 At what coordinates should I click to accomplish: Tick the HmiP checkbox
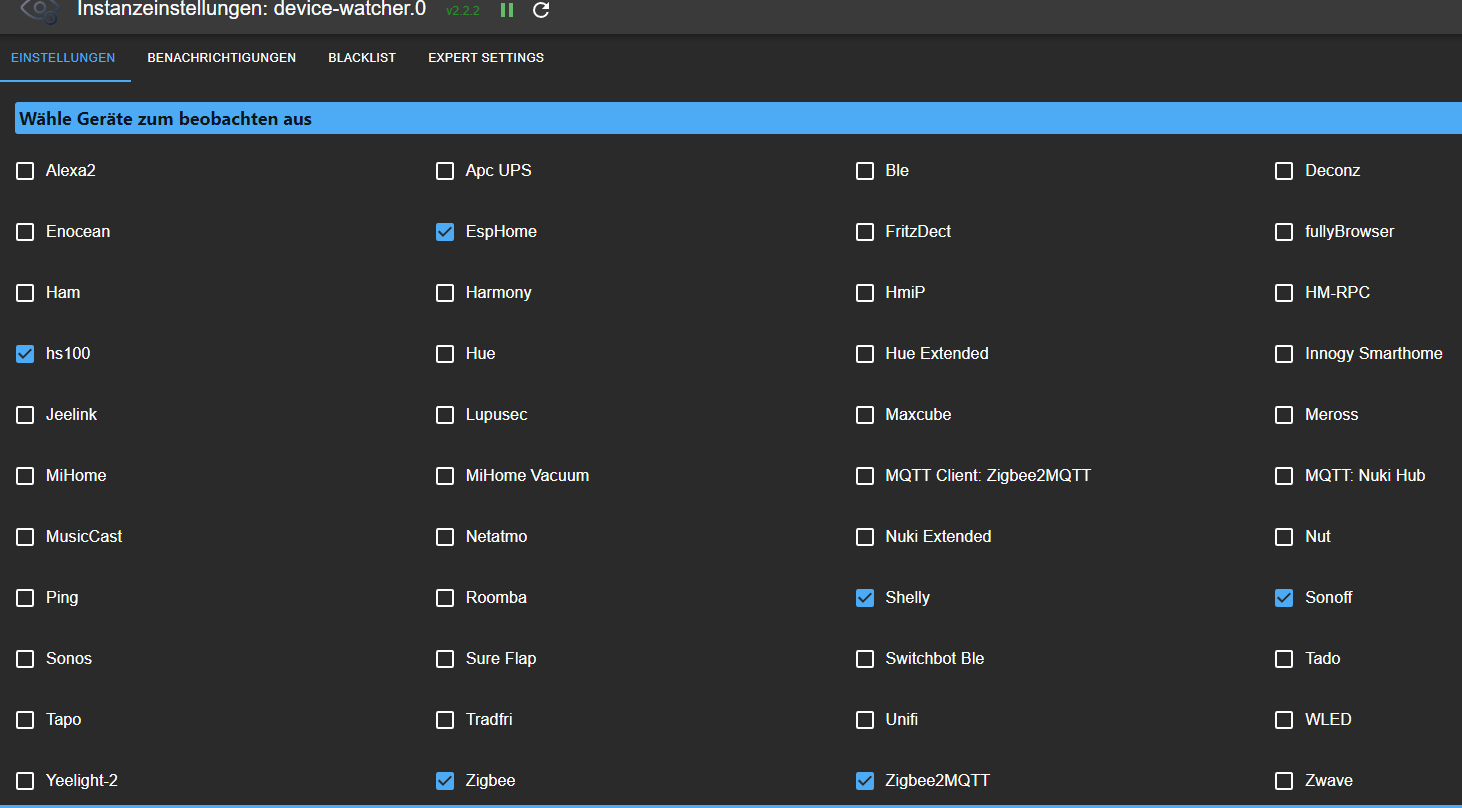click(865, 293)
